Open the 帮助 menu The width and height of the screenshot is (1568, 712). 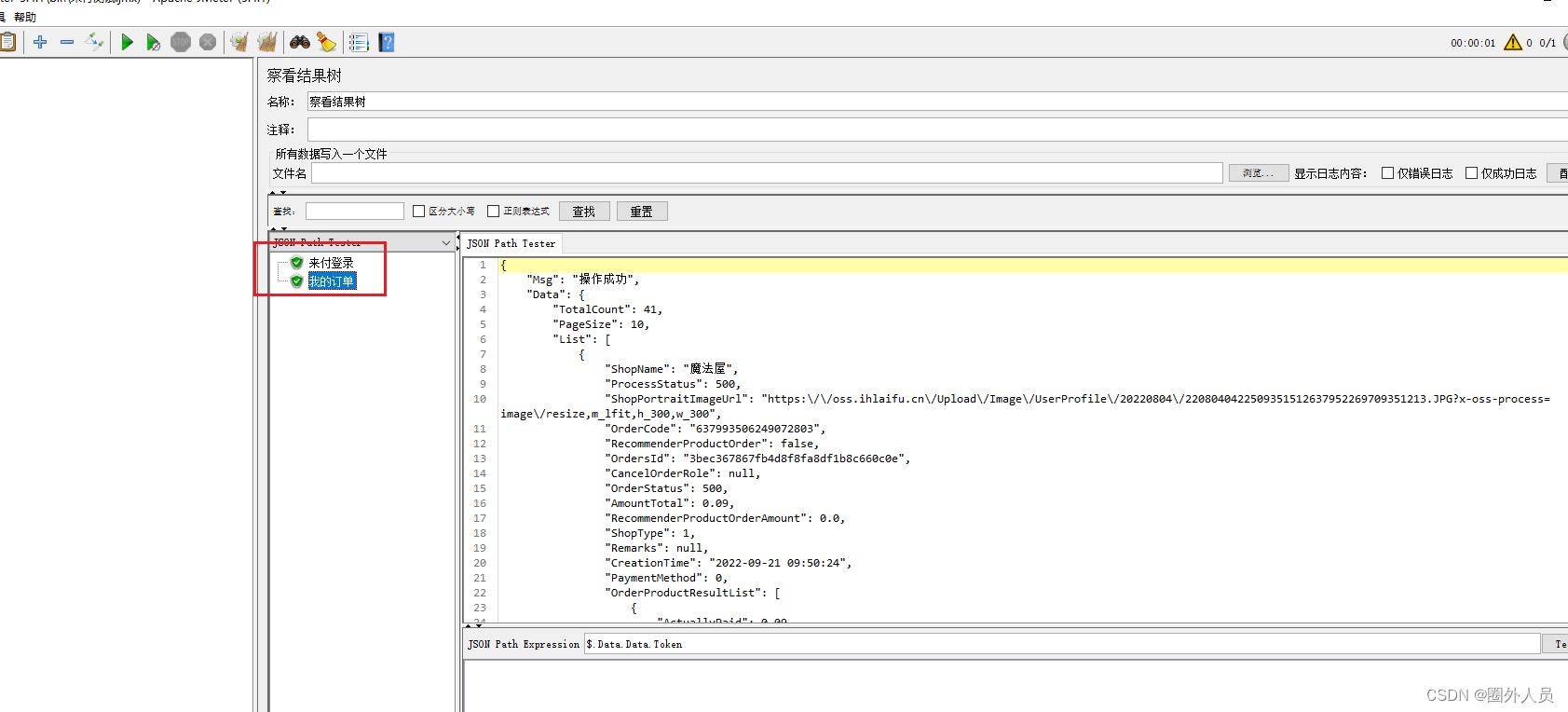[25, 17]
